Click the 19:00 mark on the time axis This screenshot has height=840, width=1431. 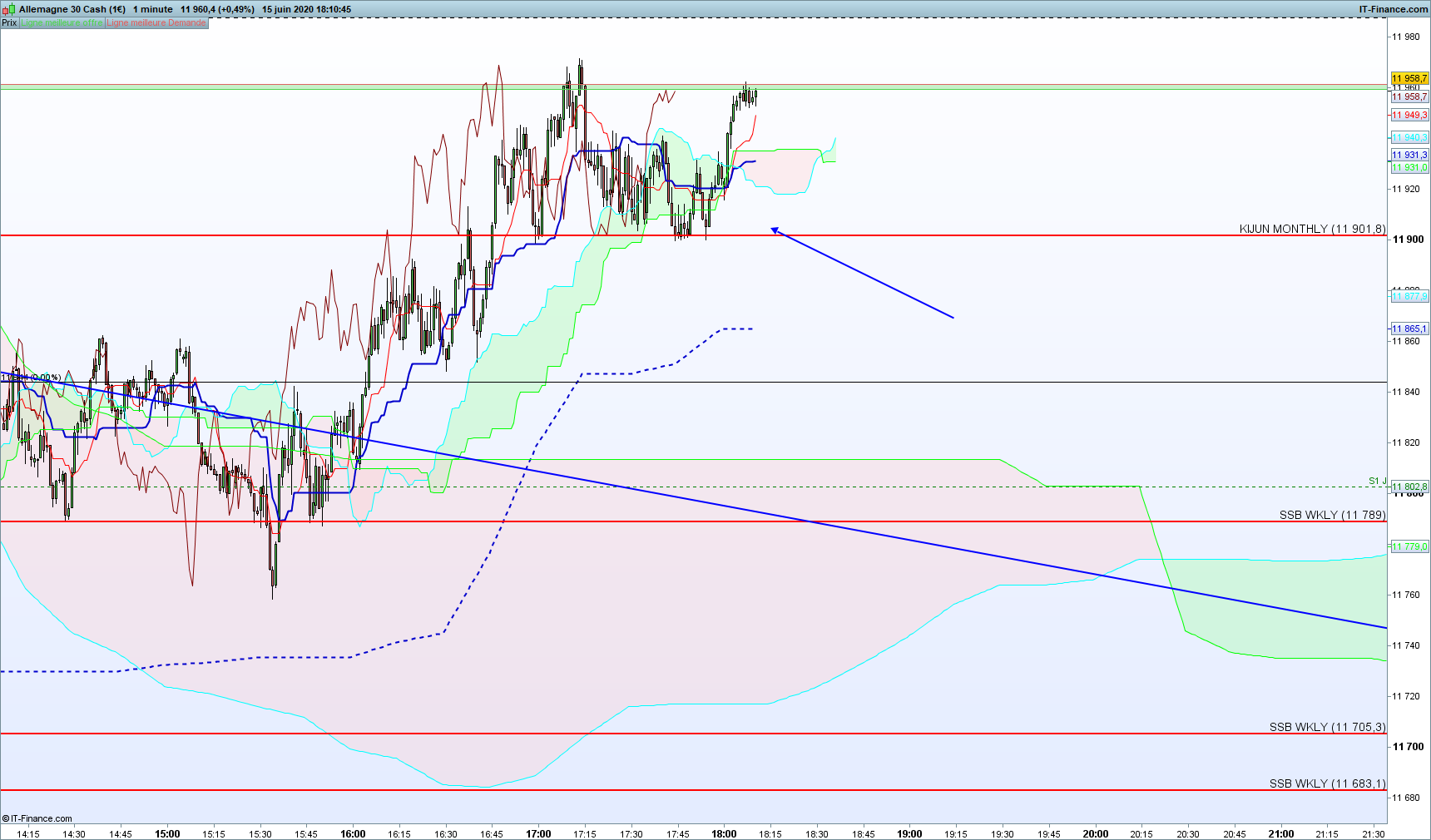point(909,833)
